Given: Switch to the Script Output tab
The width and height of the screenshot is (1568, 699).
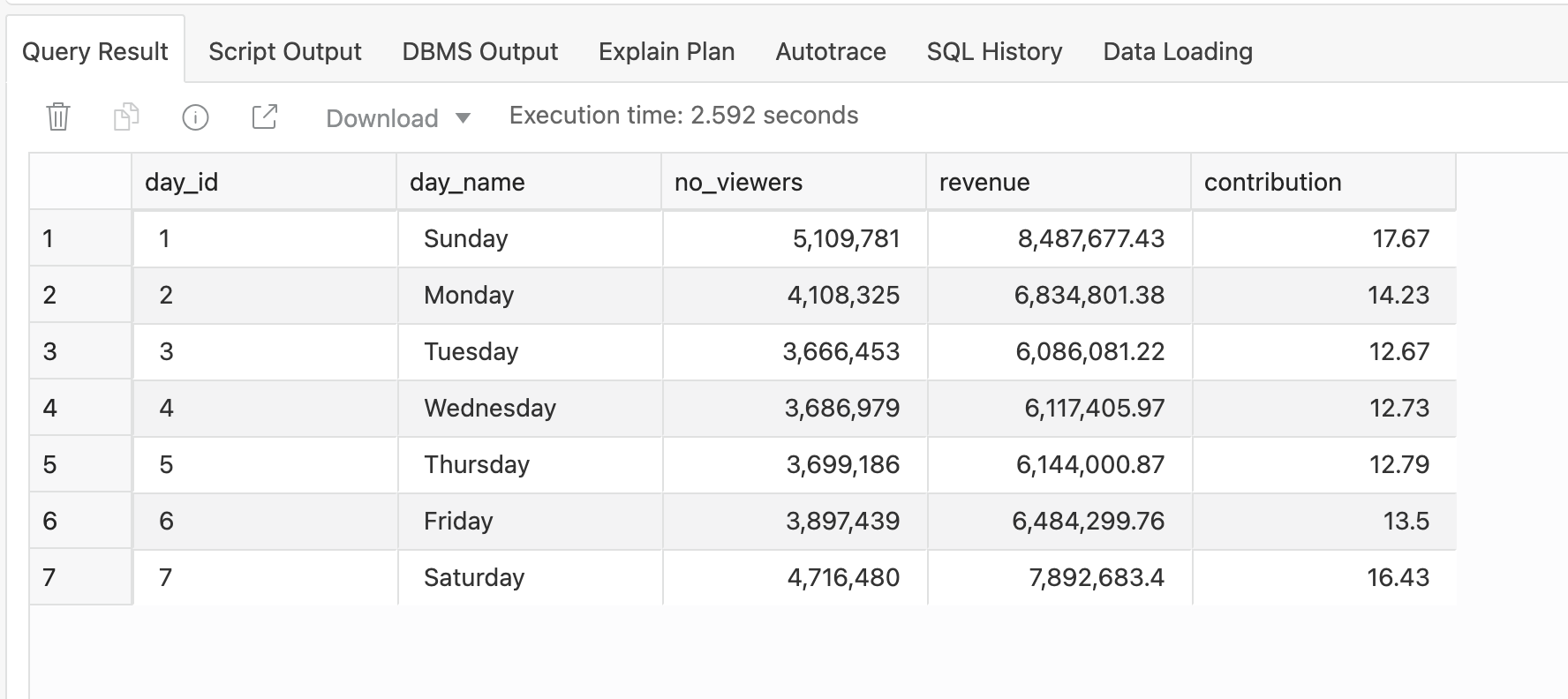Looking at the screenshot, I should pyautogui.click(x=285, y=51).
